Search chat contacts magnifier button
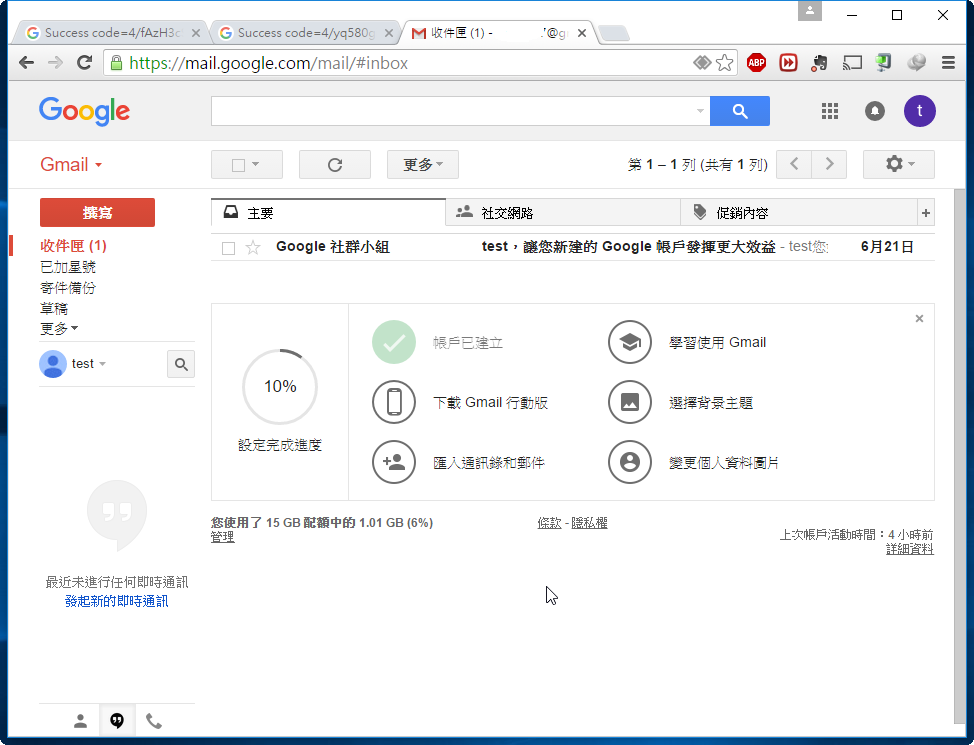Screen dimensions: 974x745 click(181, 364)
